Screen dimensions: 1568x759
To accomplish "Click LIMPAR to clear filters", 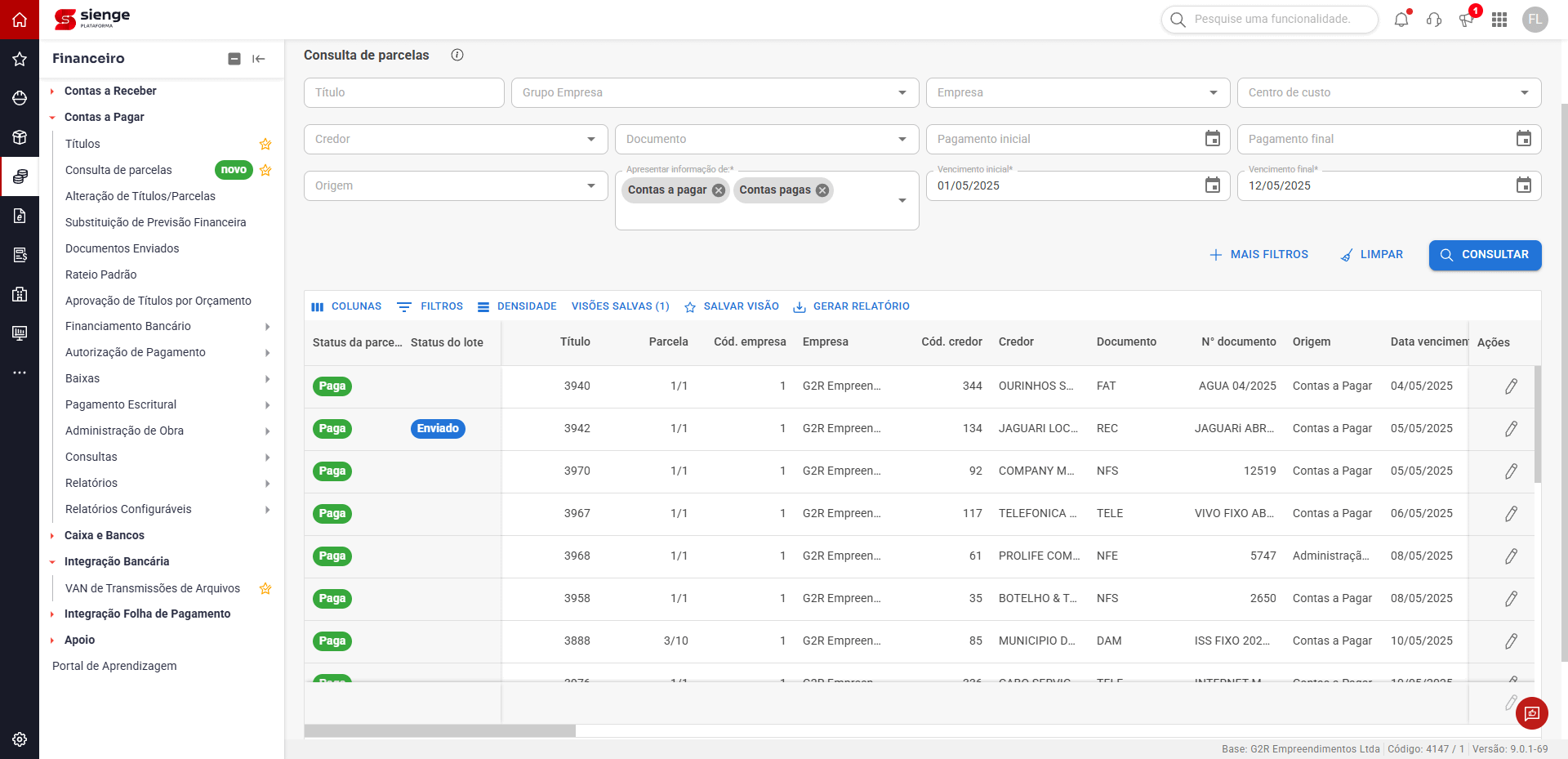I will (1372, 255).
